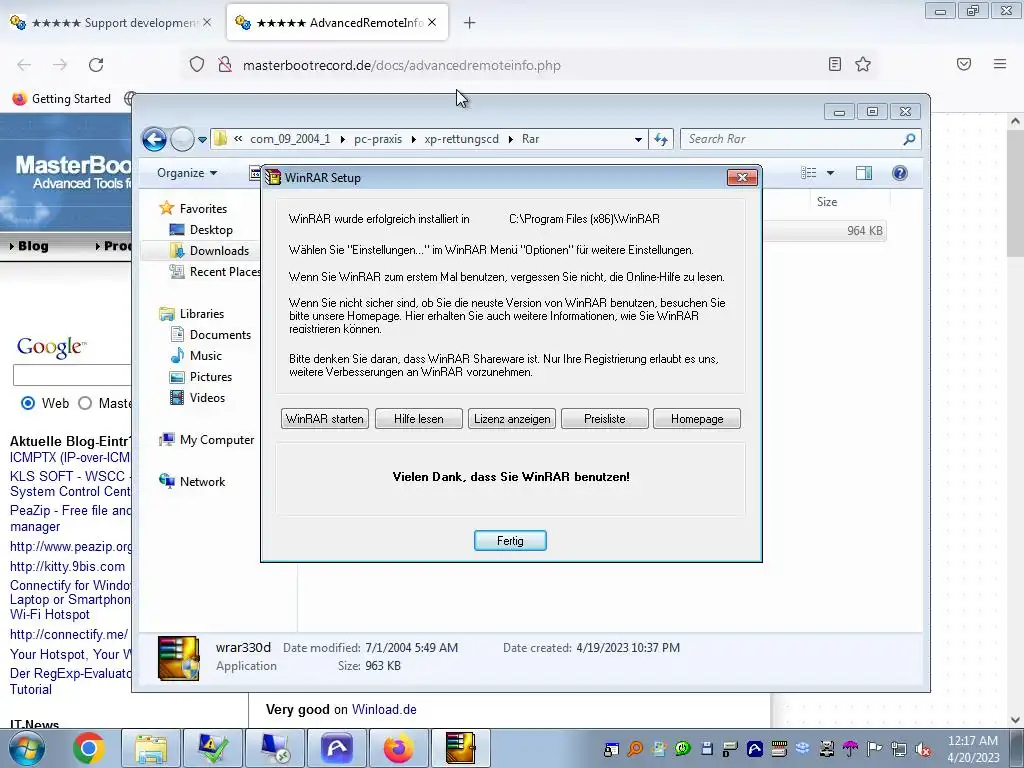
Task: Click the insecure connection padlock icon
Action: (x=225, y=64)
